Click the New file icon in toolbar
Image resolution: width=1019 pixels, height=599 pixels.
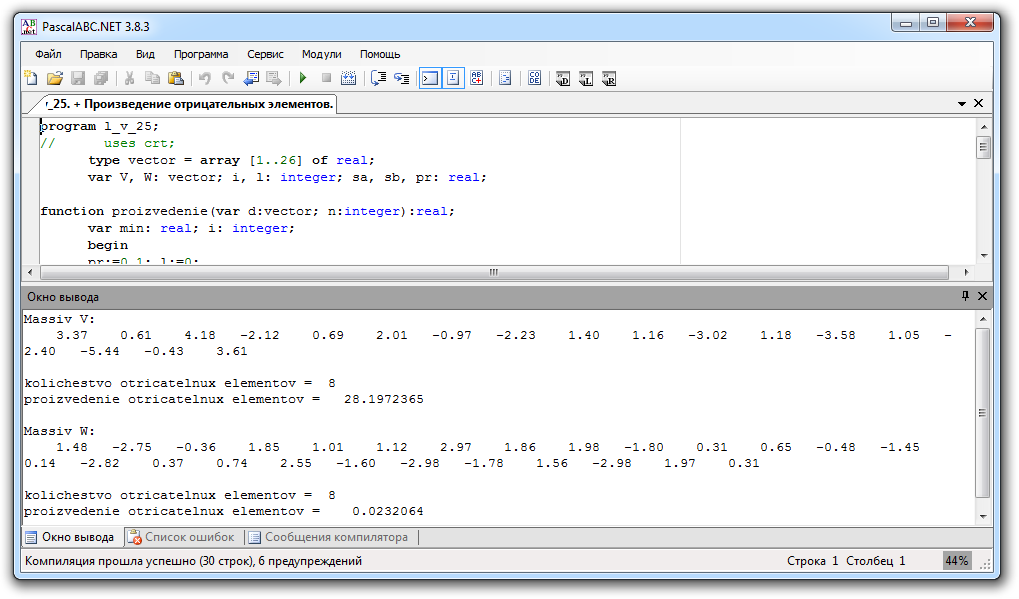31,78
